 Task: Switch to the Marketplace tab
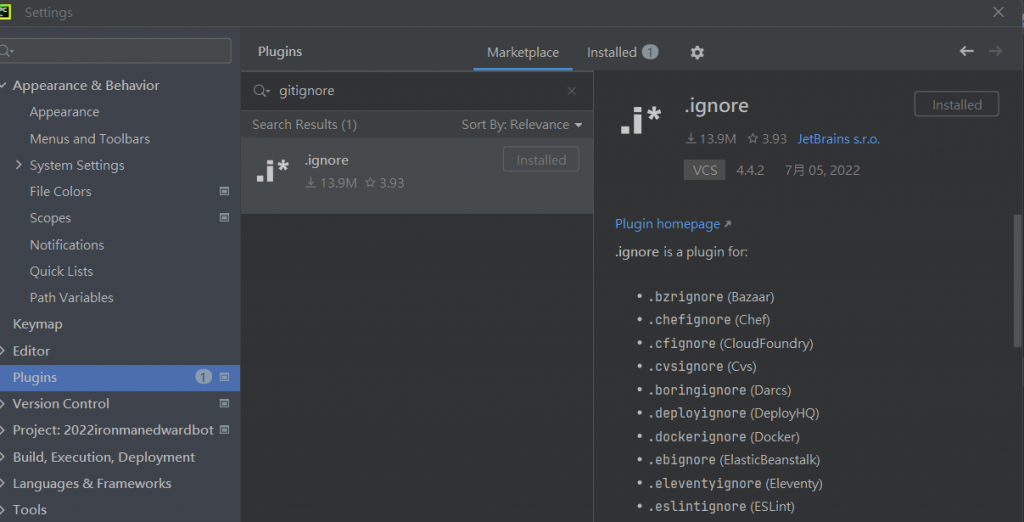522,52
